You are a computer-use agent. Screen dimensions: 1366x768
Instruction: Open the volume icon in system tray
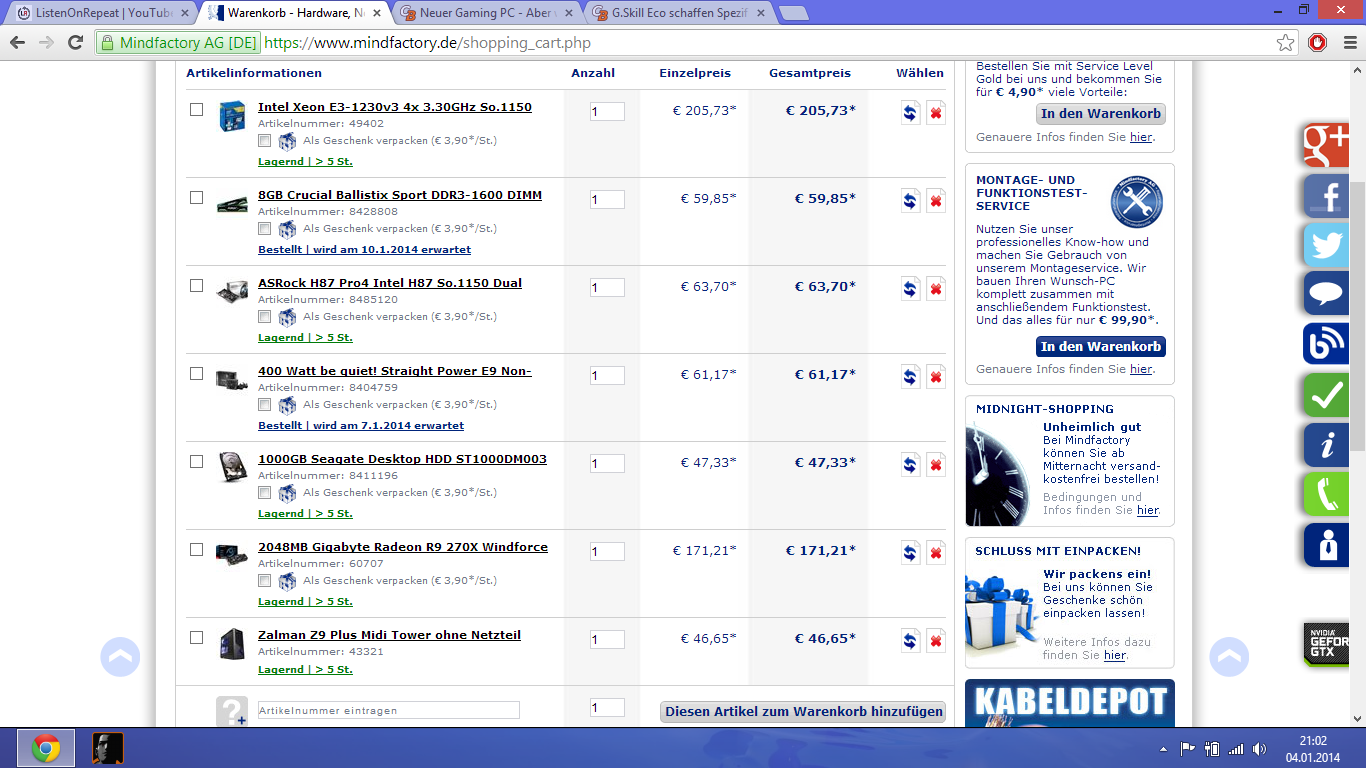[1259, 748]
